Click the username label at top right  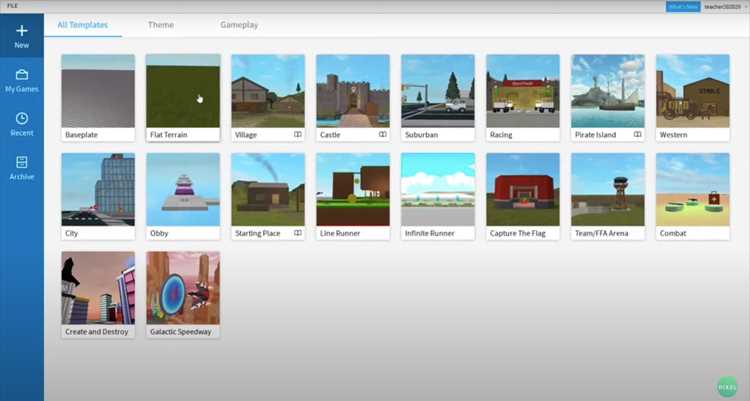pos(722,7)
